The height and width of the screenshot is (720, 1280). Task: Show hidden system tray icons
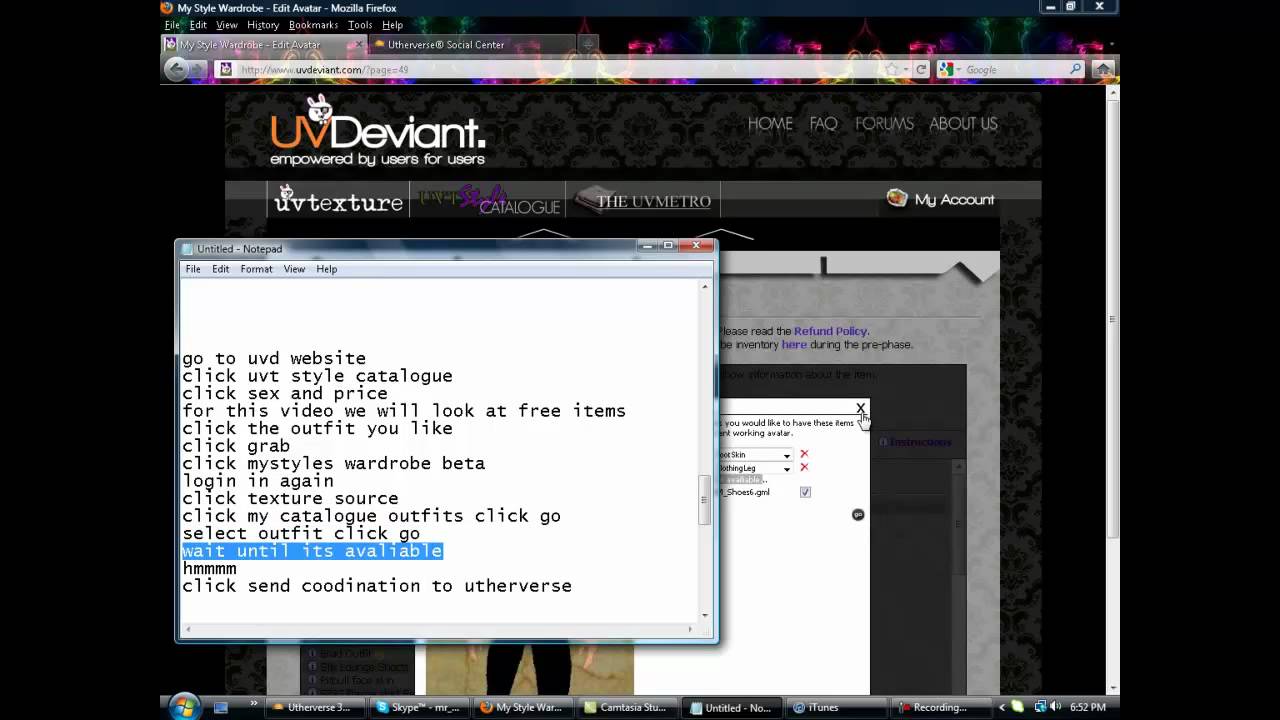pos(1002,707)
